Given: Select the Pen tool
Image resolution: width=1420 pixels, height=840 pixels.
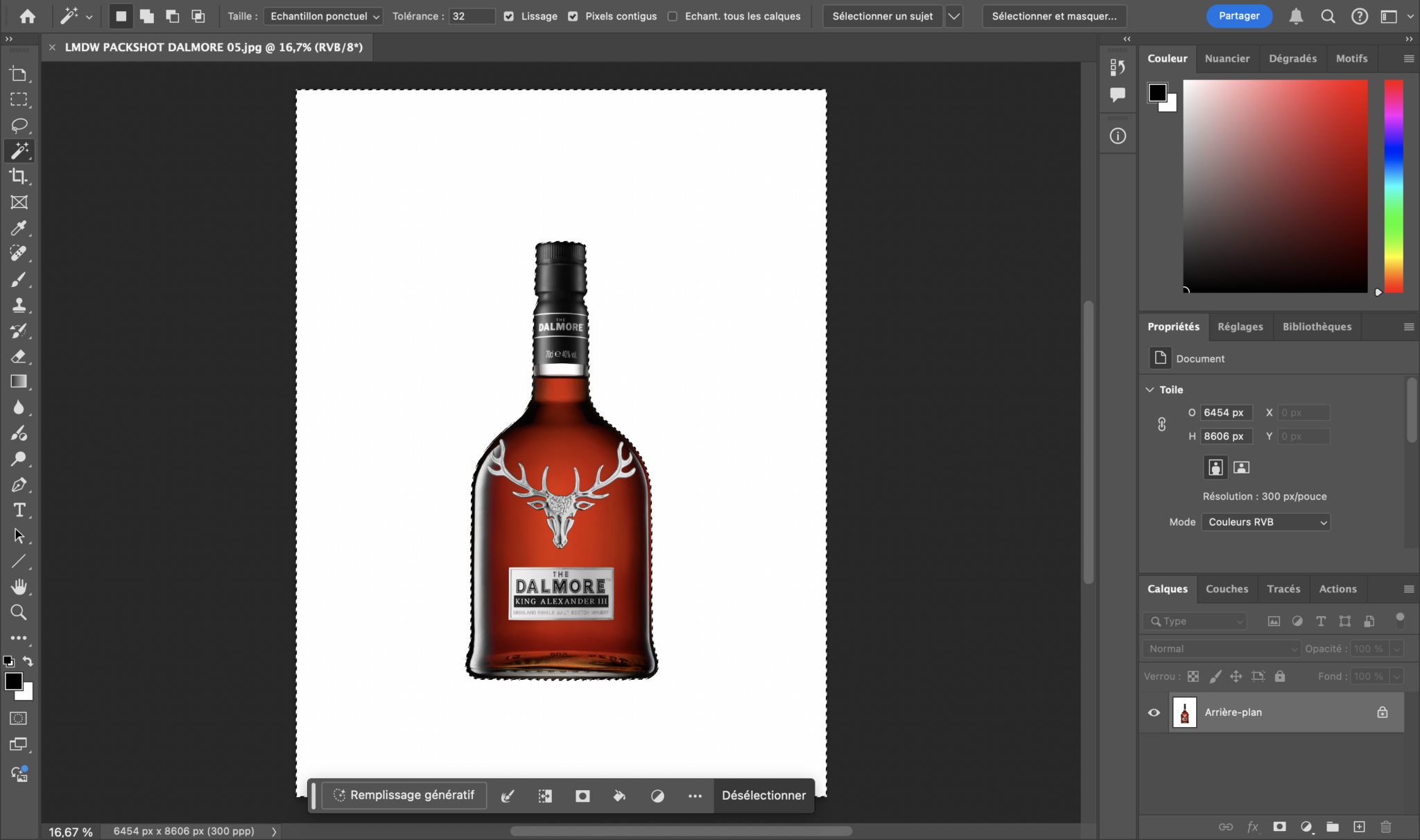Looking at the screenshot, I should [19, 484].
